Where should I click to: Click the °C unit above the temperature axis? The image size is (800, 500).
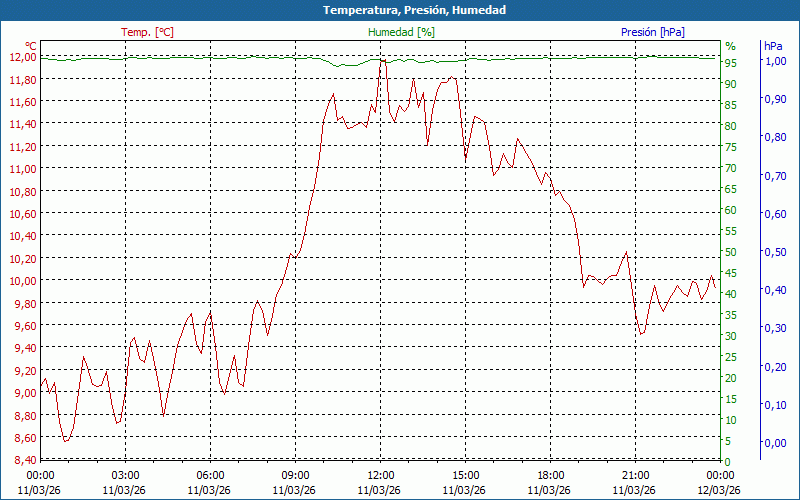[31, 46]
